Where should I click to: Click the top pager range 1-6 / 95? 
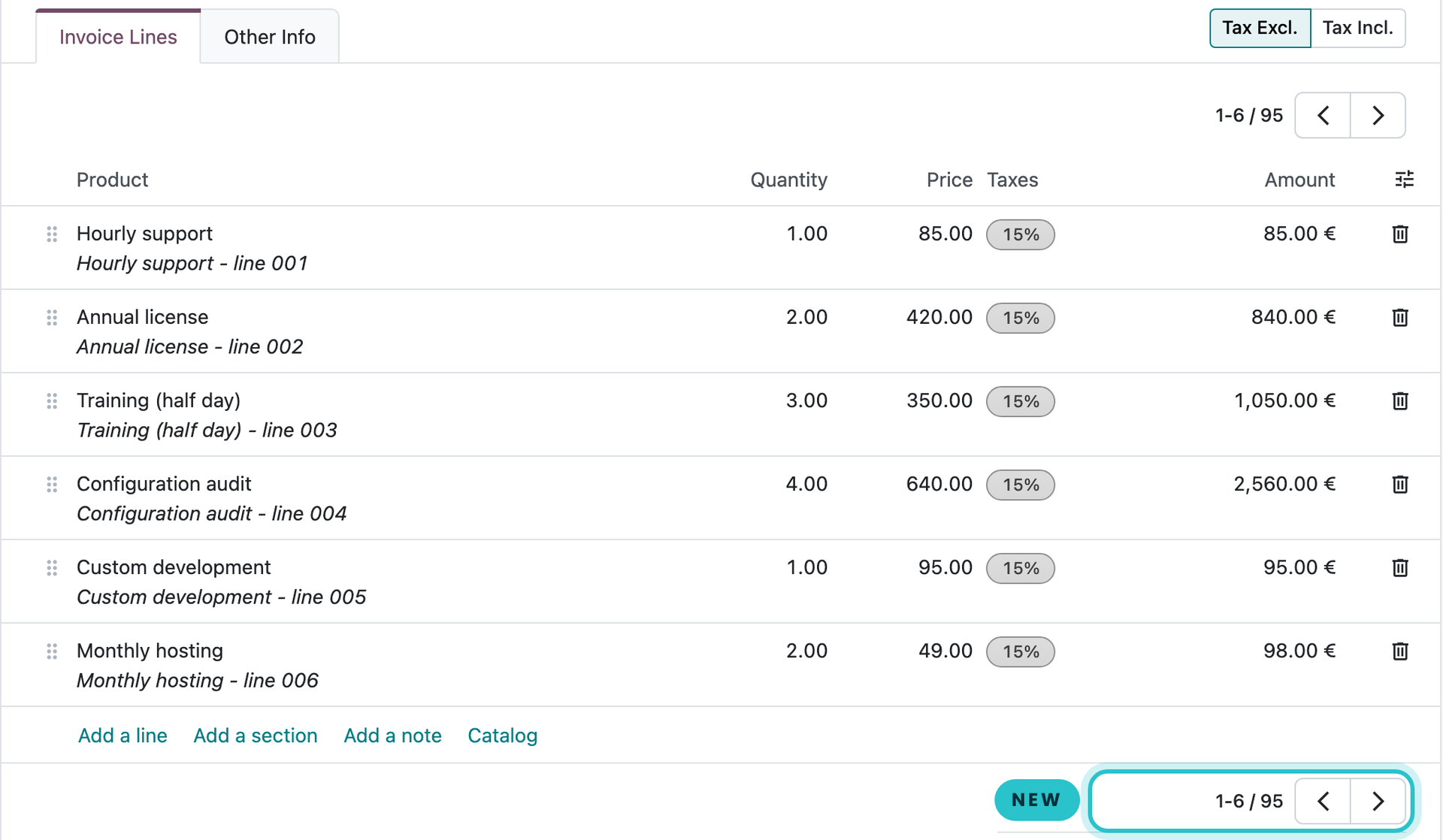coord(1249,116)
